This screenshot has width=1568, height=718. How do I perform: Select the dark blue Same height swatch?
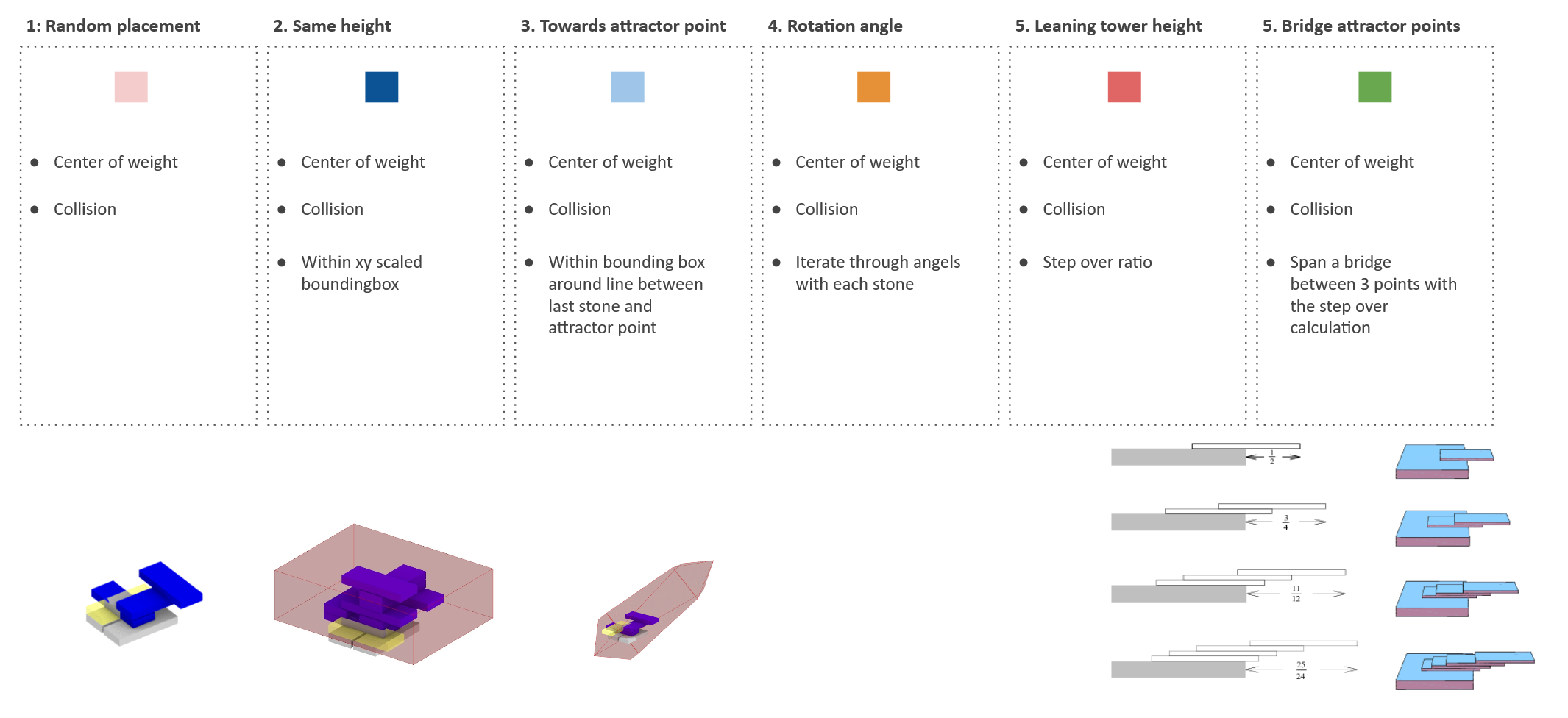[x=381, y=87]
